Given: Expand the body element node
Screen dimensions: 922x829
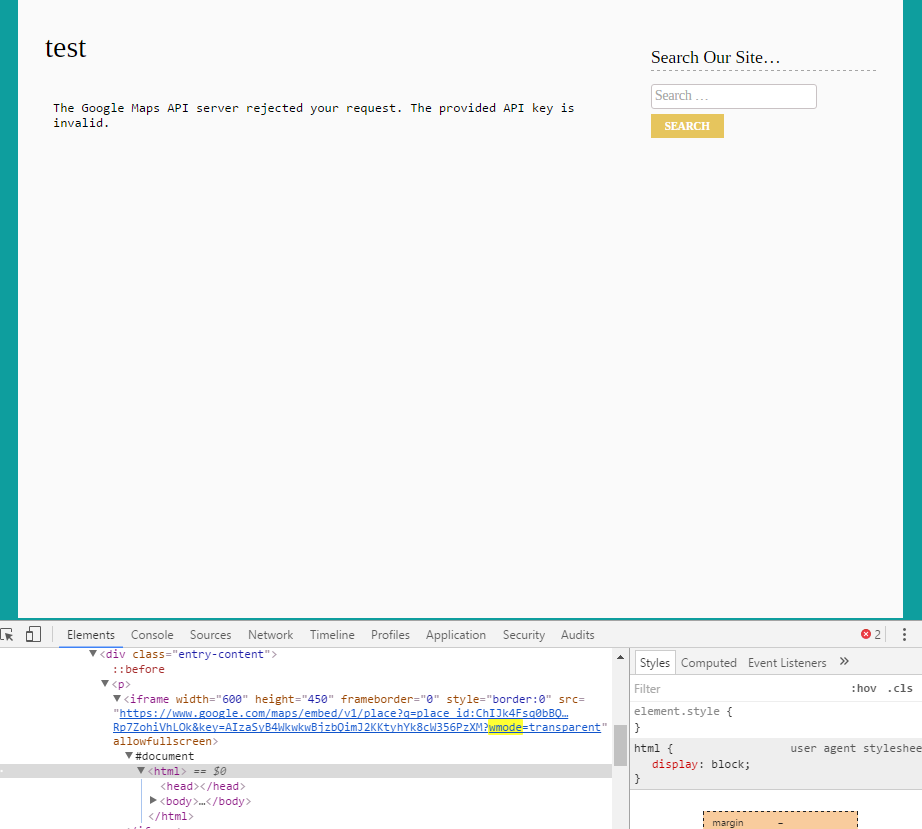Looking at the screenshot, I should 153,800.
